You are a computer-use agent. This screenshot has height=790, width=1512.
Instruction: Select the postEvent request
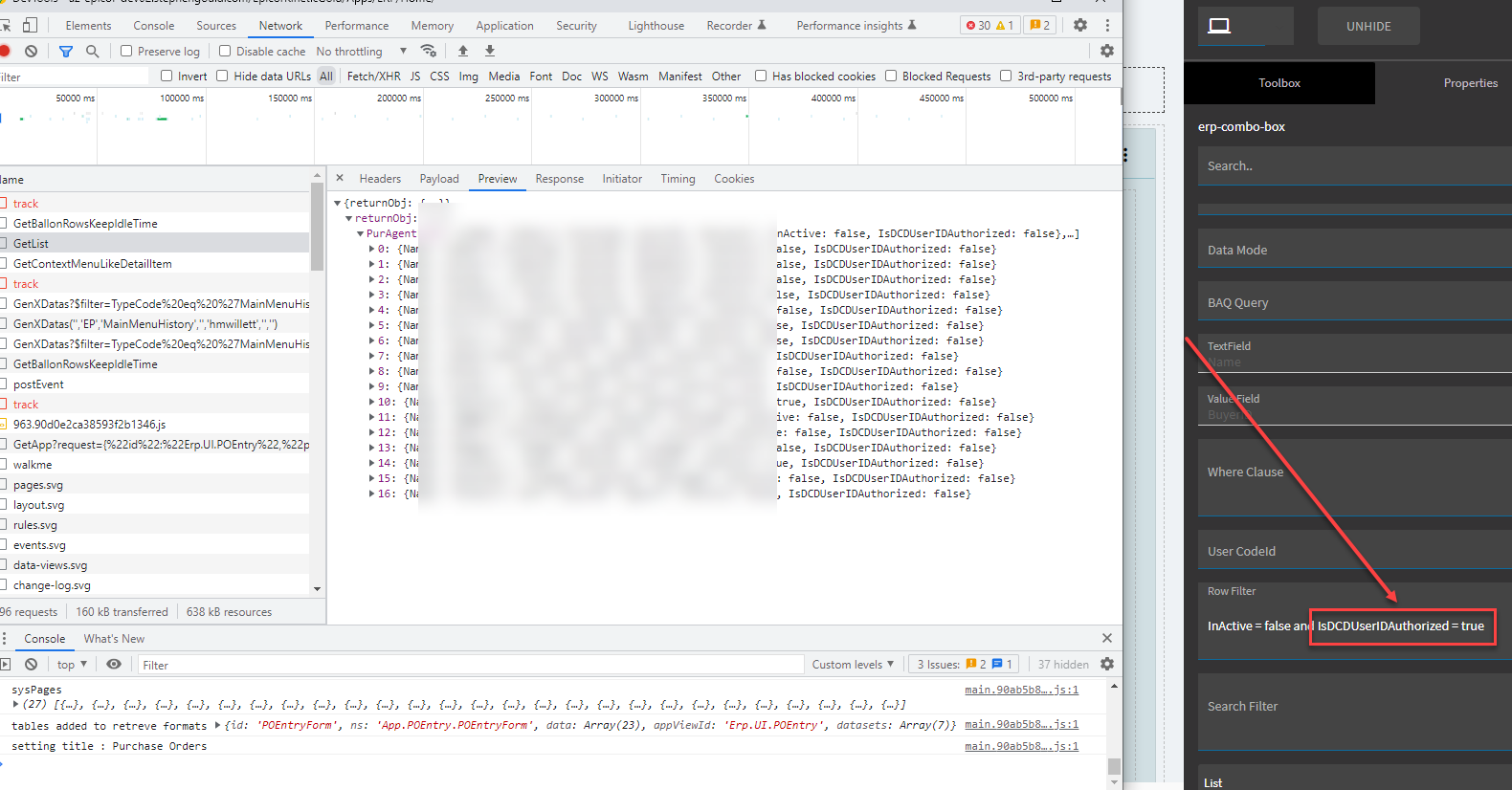coord(155,384)
